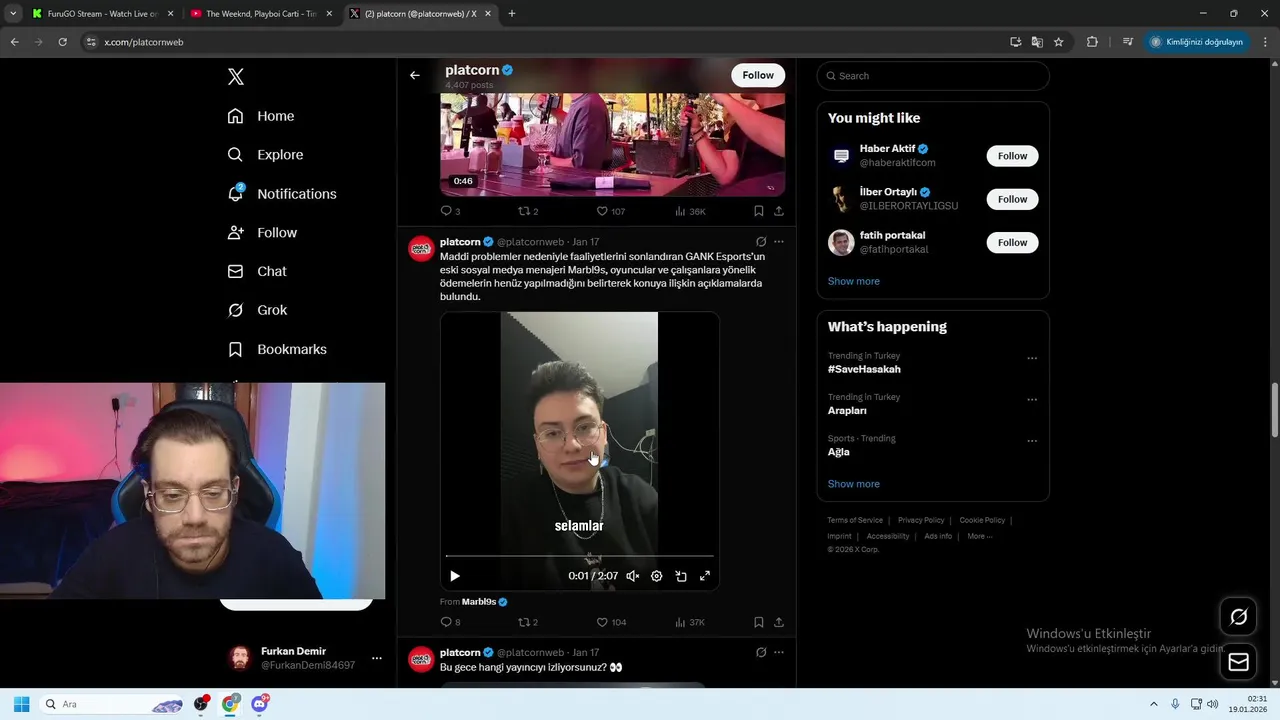This screenshot has width=1280, height=720.
Task: Share the post with 104 likes
Action: [779, 622]
